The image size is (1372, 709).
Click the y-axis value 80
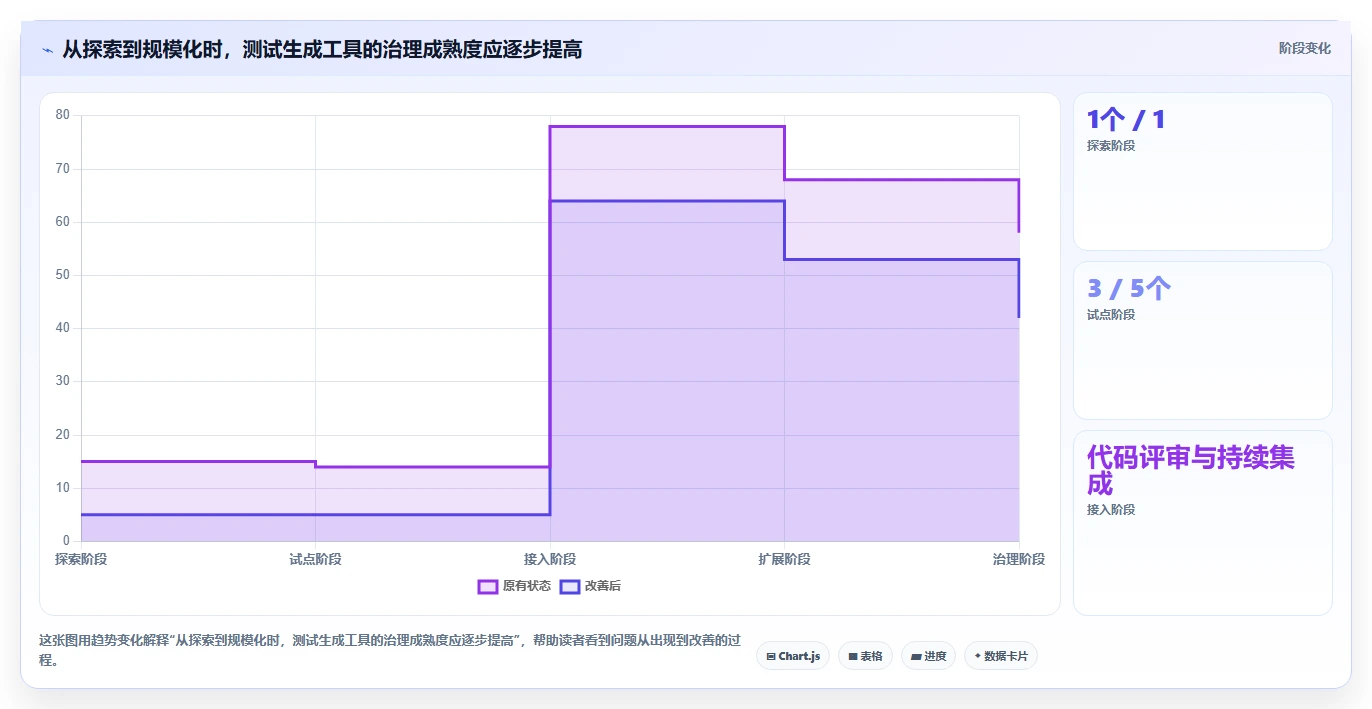pyautogui.click(x=63, y=115)
